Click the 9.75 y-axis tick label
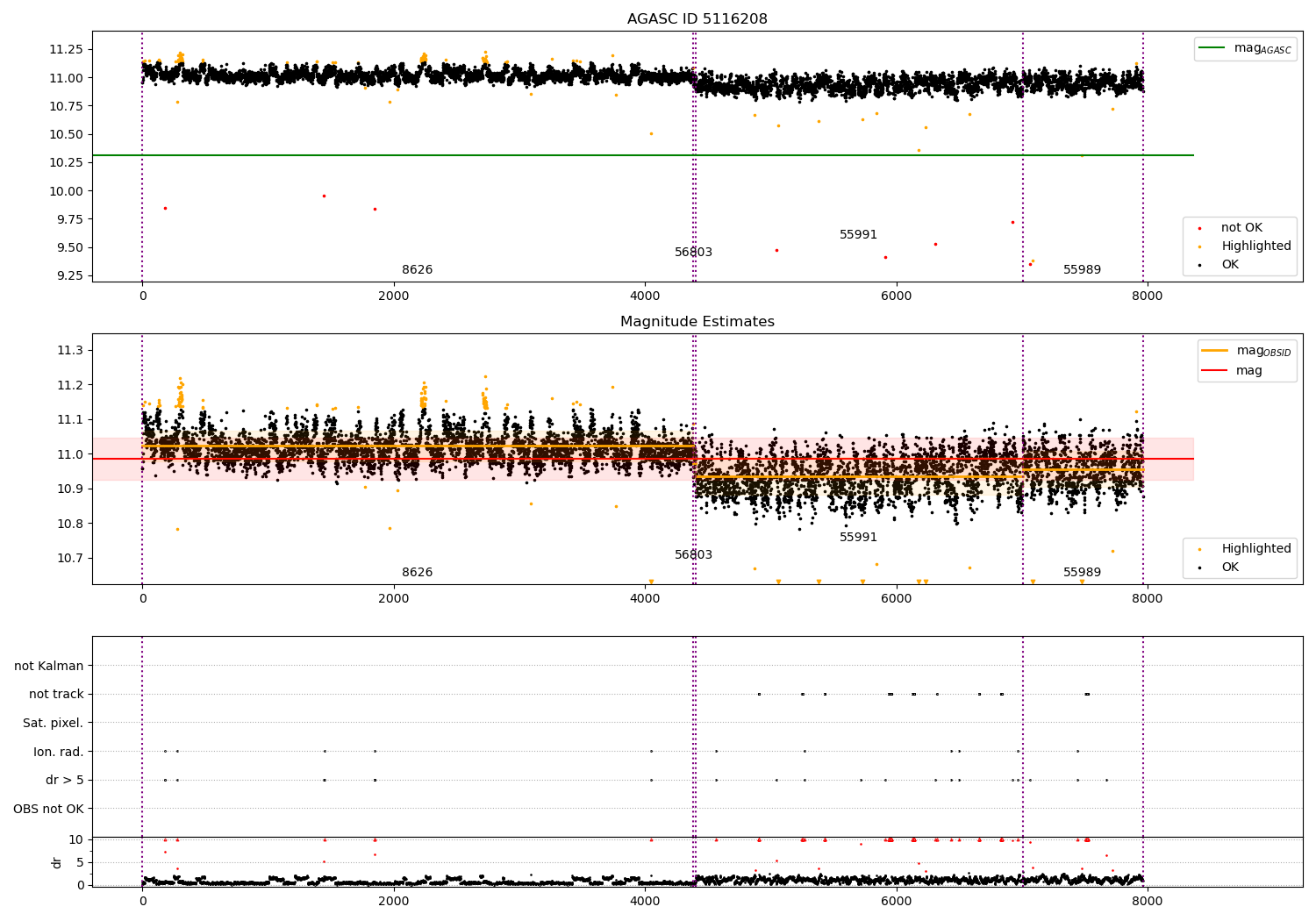The image size is (1316, 921). [x=69, y=219]
